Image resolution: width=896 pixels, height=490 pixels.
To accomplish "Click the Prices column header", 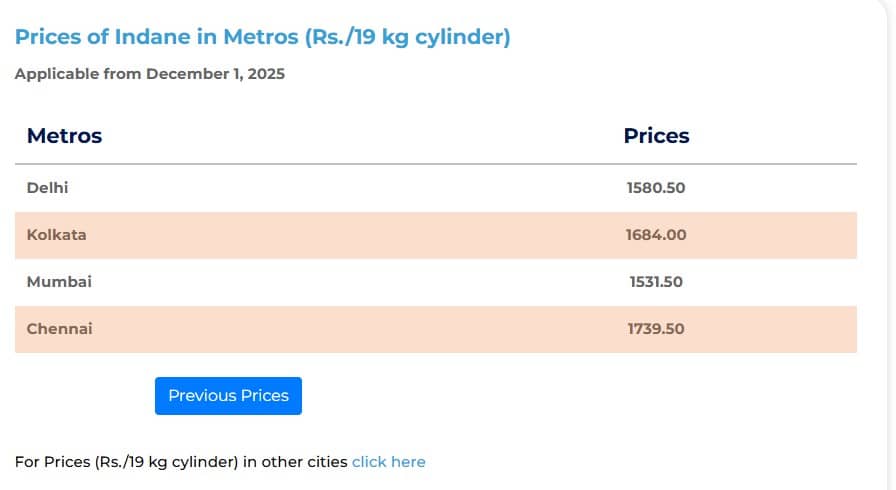I will coord(656,136).
